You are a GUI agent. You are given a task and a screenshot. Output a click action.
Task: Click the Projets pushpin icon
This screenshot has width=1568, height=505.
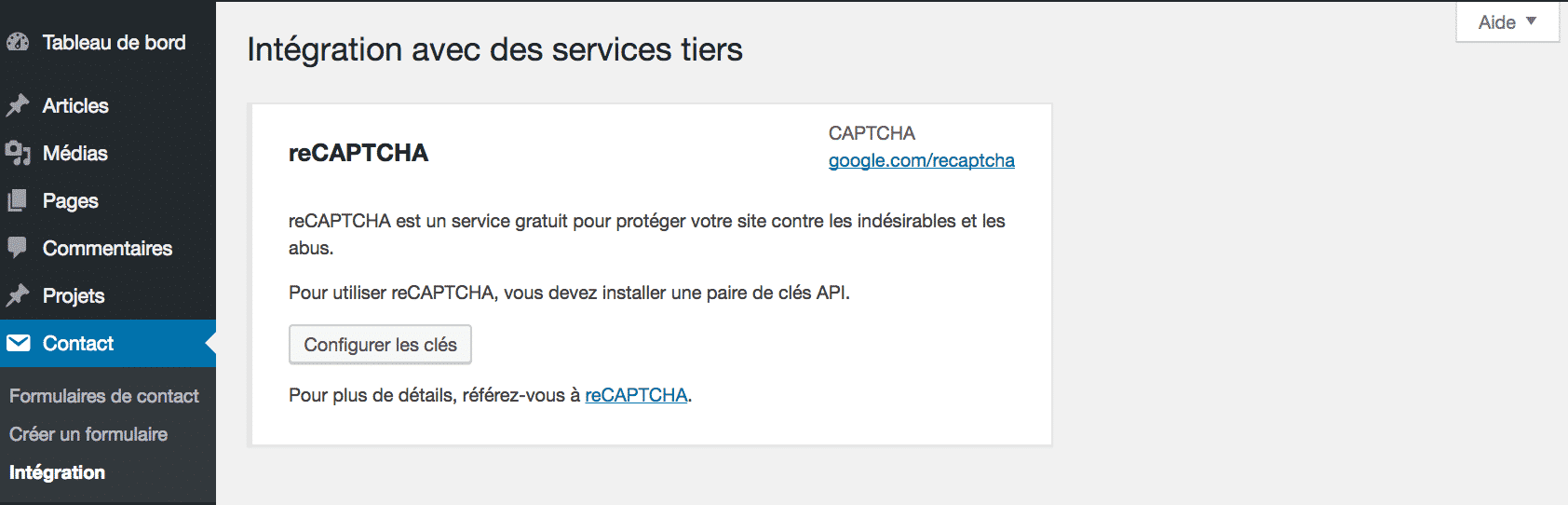18,295
